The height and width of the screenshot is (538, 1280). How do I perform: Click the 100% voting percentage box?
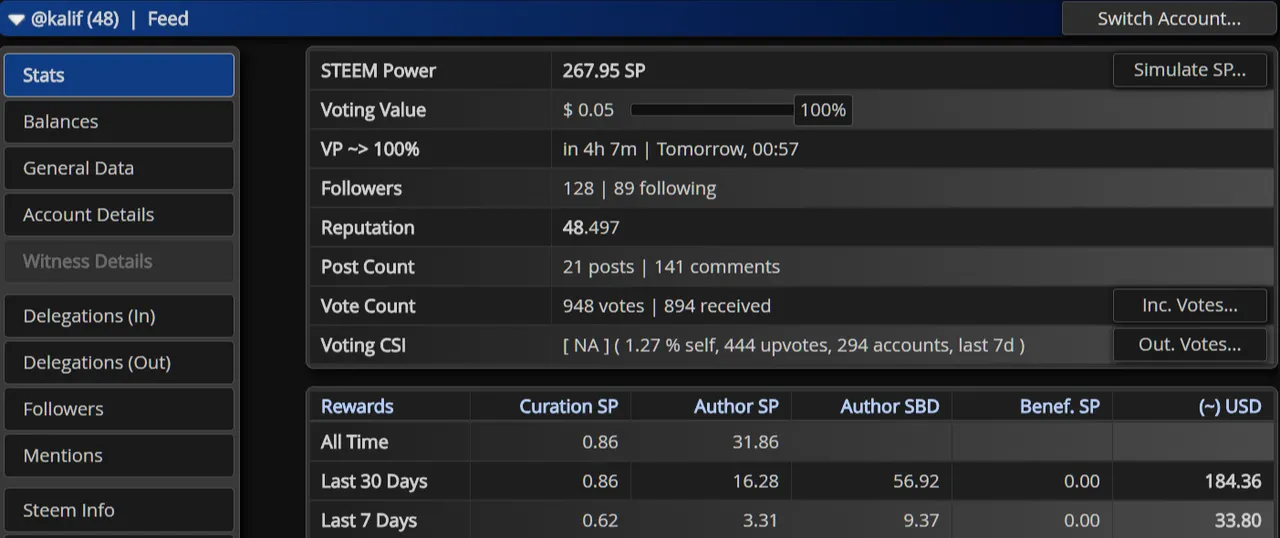pos(823,110)
